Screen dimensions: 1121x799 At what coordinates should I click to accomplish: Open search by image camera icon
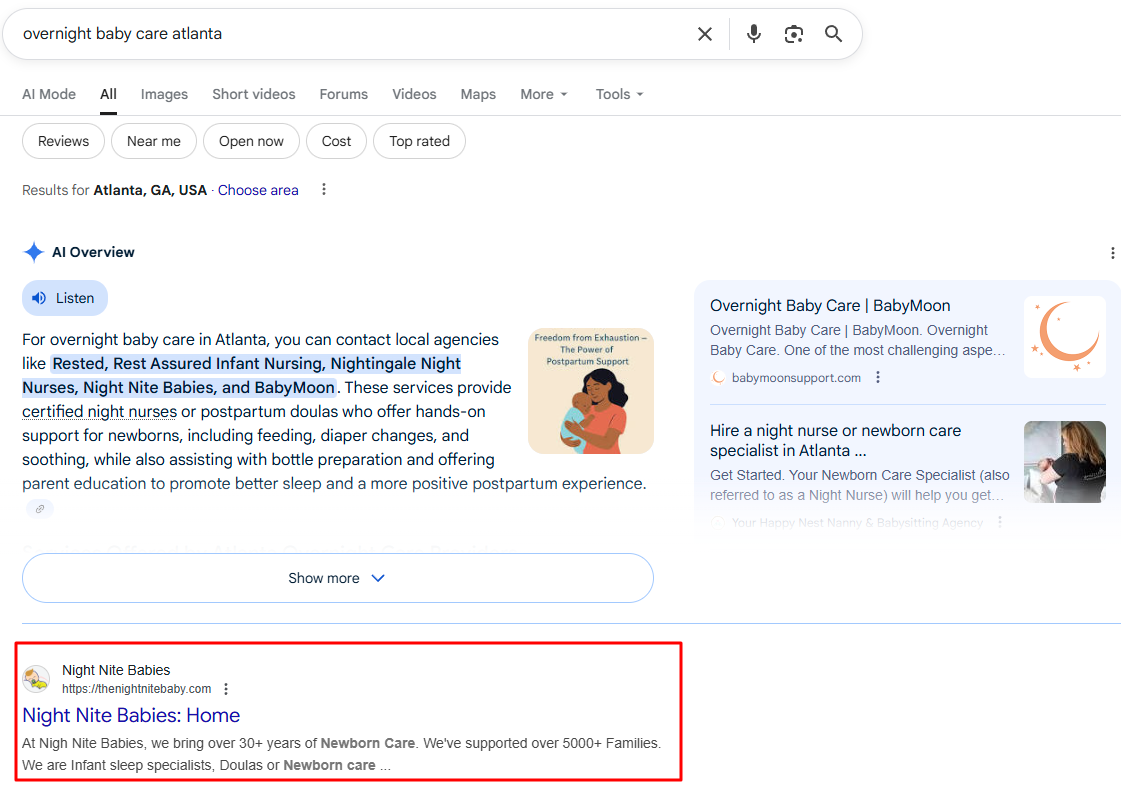coord(794,34)
